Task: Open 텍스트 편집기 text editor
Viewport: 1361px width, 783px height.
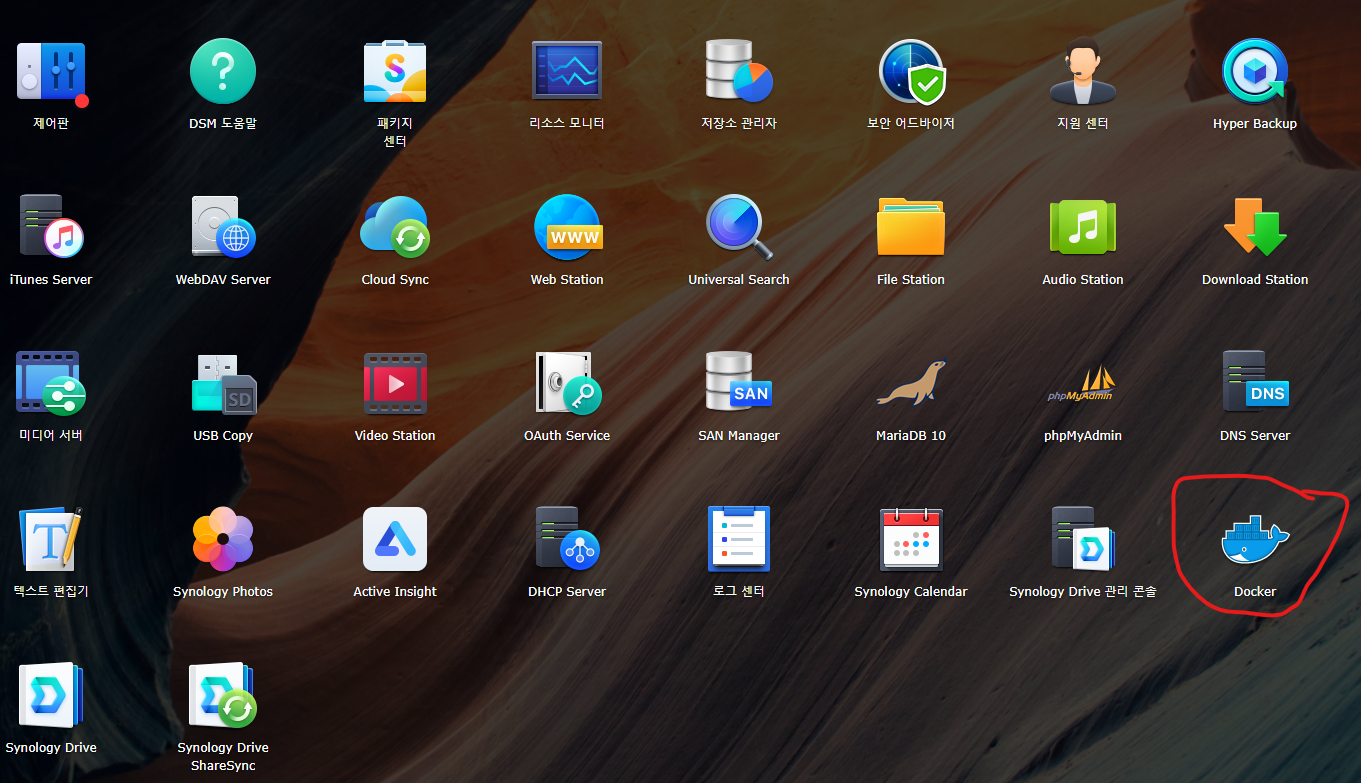Action: tap(51, 539)
